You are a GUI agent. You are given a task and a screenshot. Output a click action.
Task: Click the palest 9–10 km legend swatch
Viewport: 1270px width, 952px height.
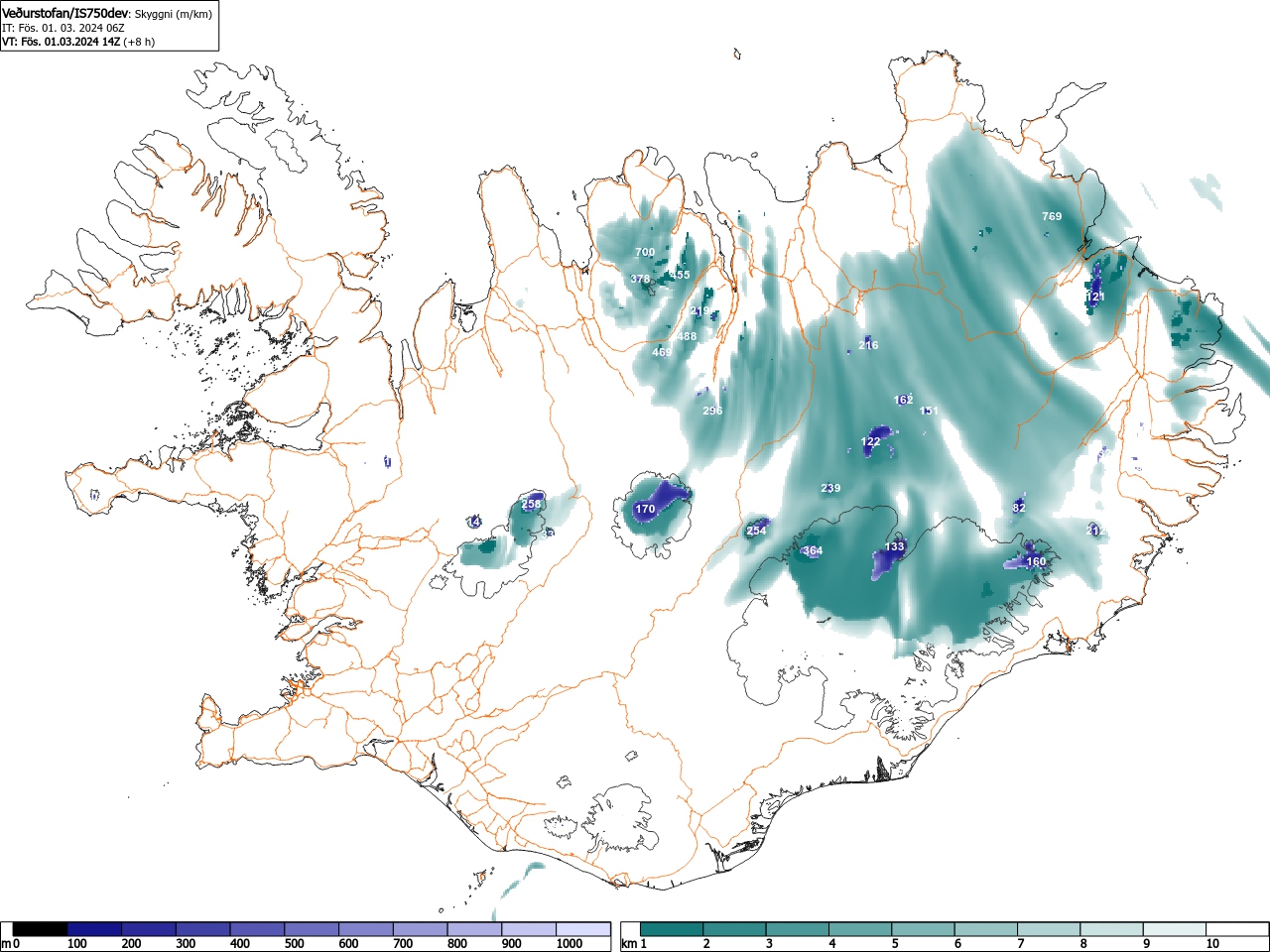[1175, 929]
